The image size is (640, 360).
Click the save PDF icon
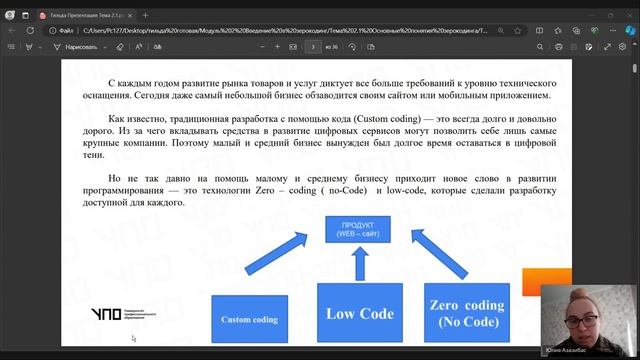(x=574, y=47)
